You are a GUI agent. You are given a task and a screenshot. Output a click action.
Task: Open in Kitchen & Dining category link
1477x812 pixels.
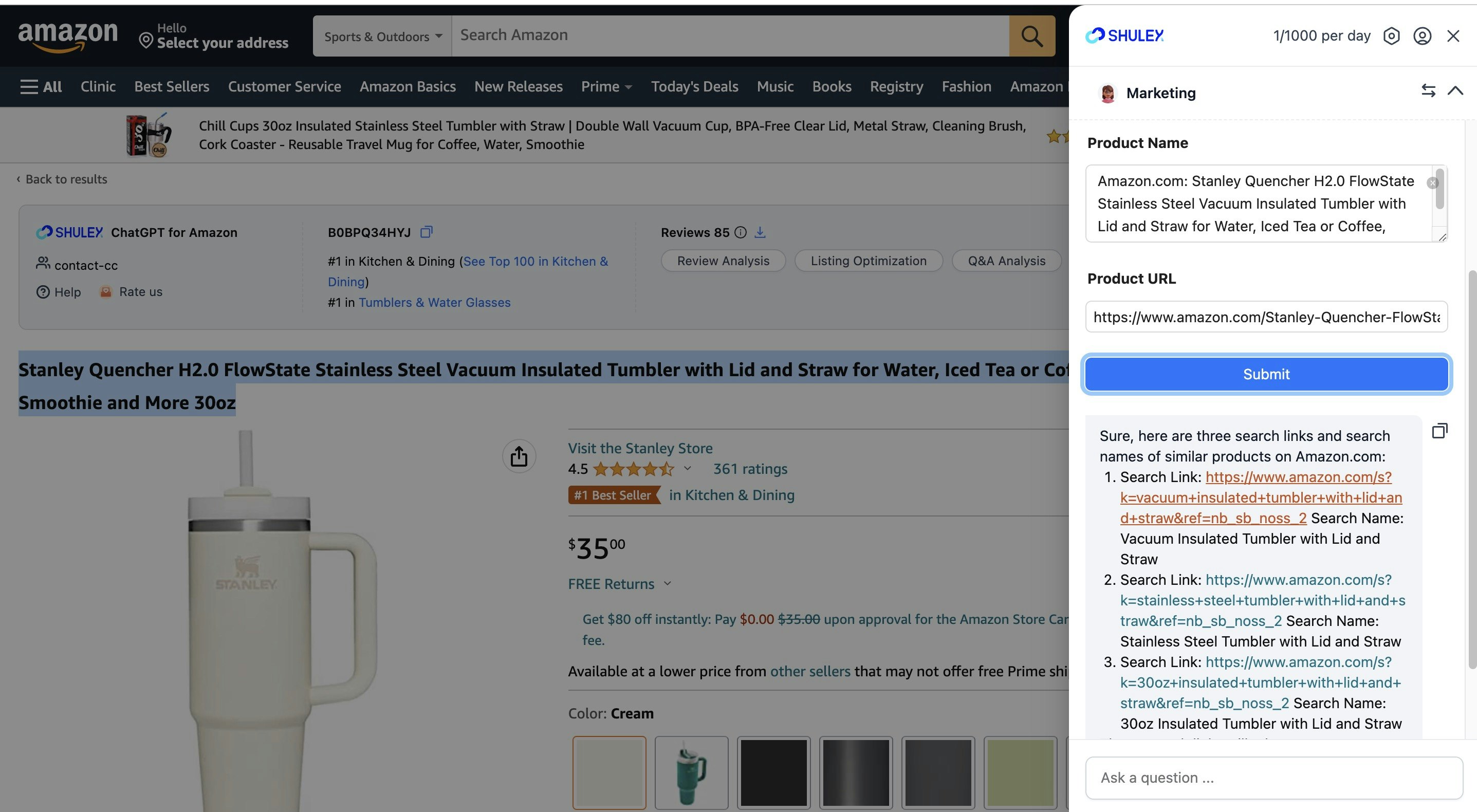(732, 495)
